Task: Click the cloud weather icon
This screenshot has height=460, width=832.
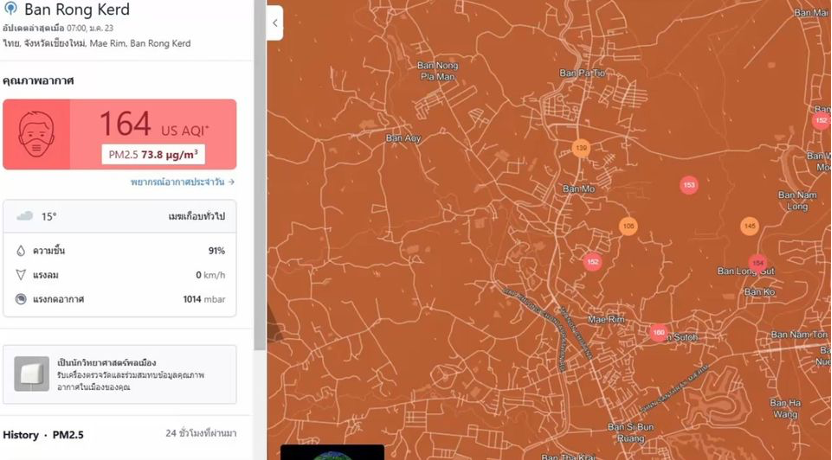Action: tap(24, 216)
